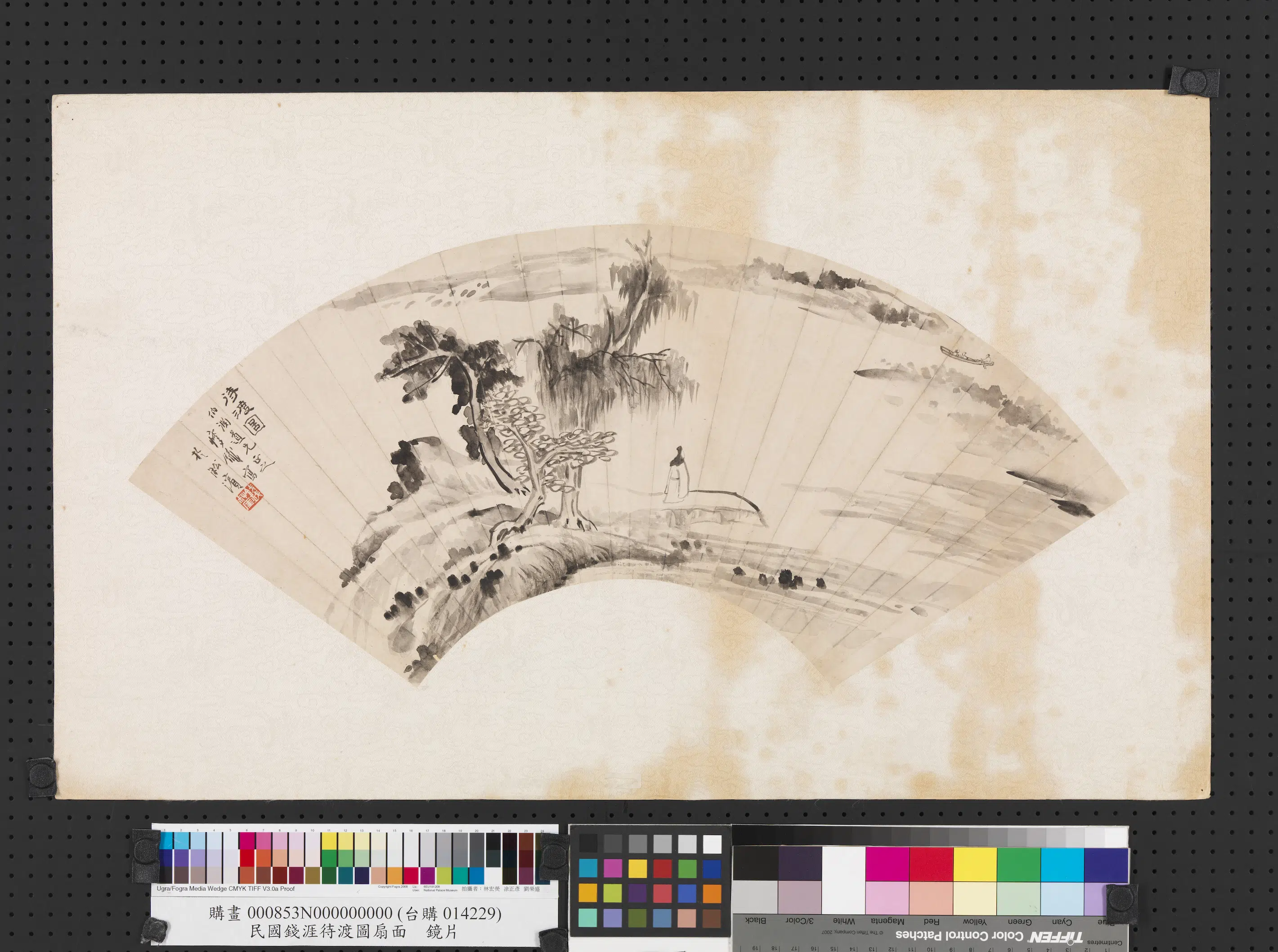Click the 'Black' label on the Tiffen chart

tap(755, 921)
